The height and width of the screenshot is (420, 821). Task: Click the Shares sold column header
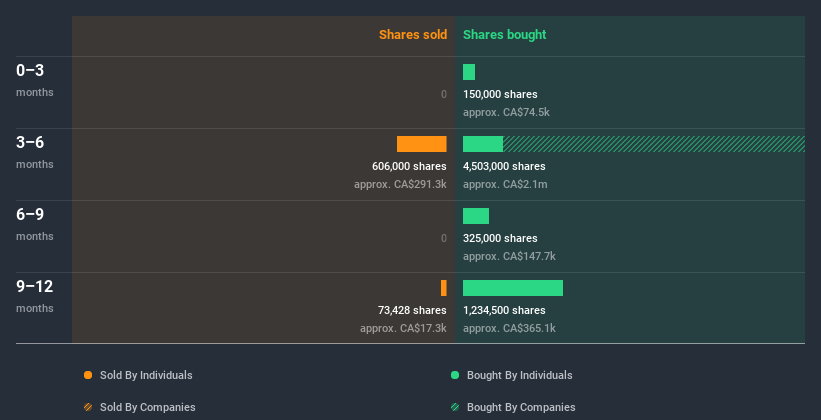[x=413, y=35]
